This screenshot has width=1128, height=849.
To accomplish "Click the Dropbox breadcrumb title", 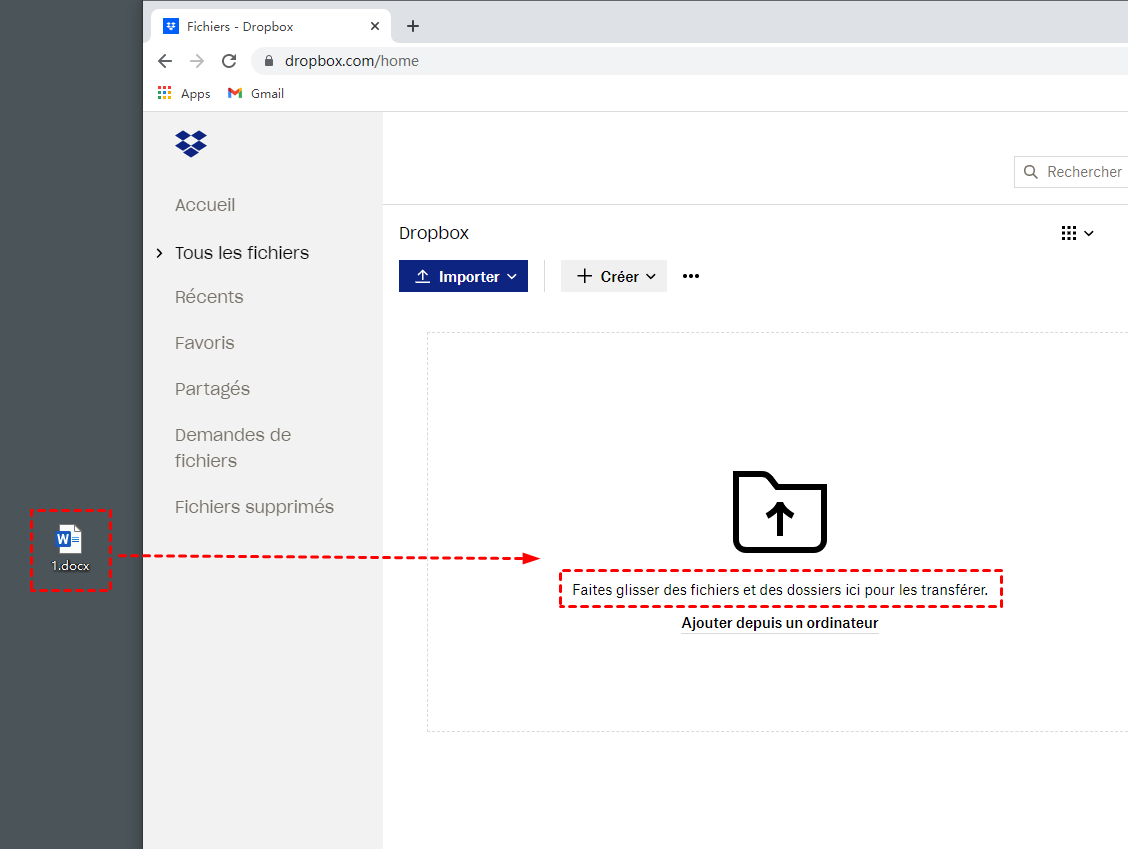I will [434, 233].
